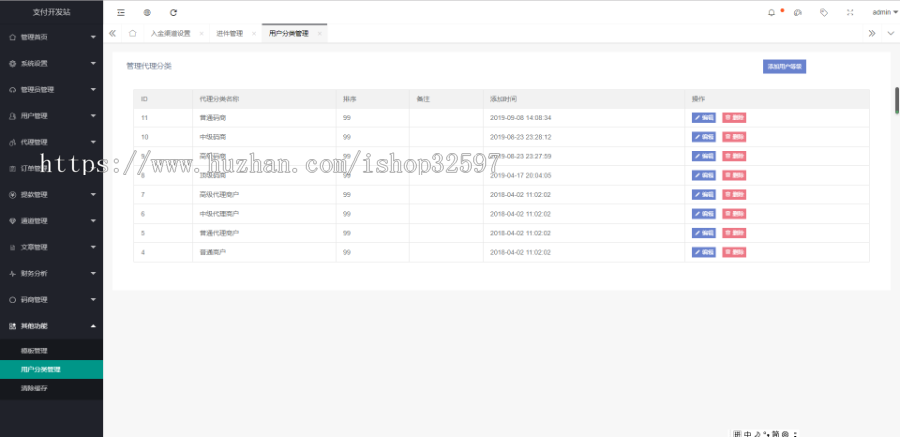This screenshot has height=437, width=900.
Task: Click the 财务分析 chart icon in the sidebar
Action: point(13,273)
